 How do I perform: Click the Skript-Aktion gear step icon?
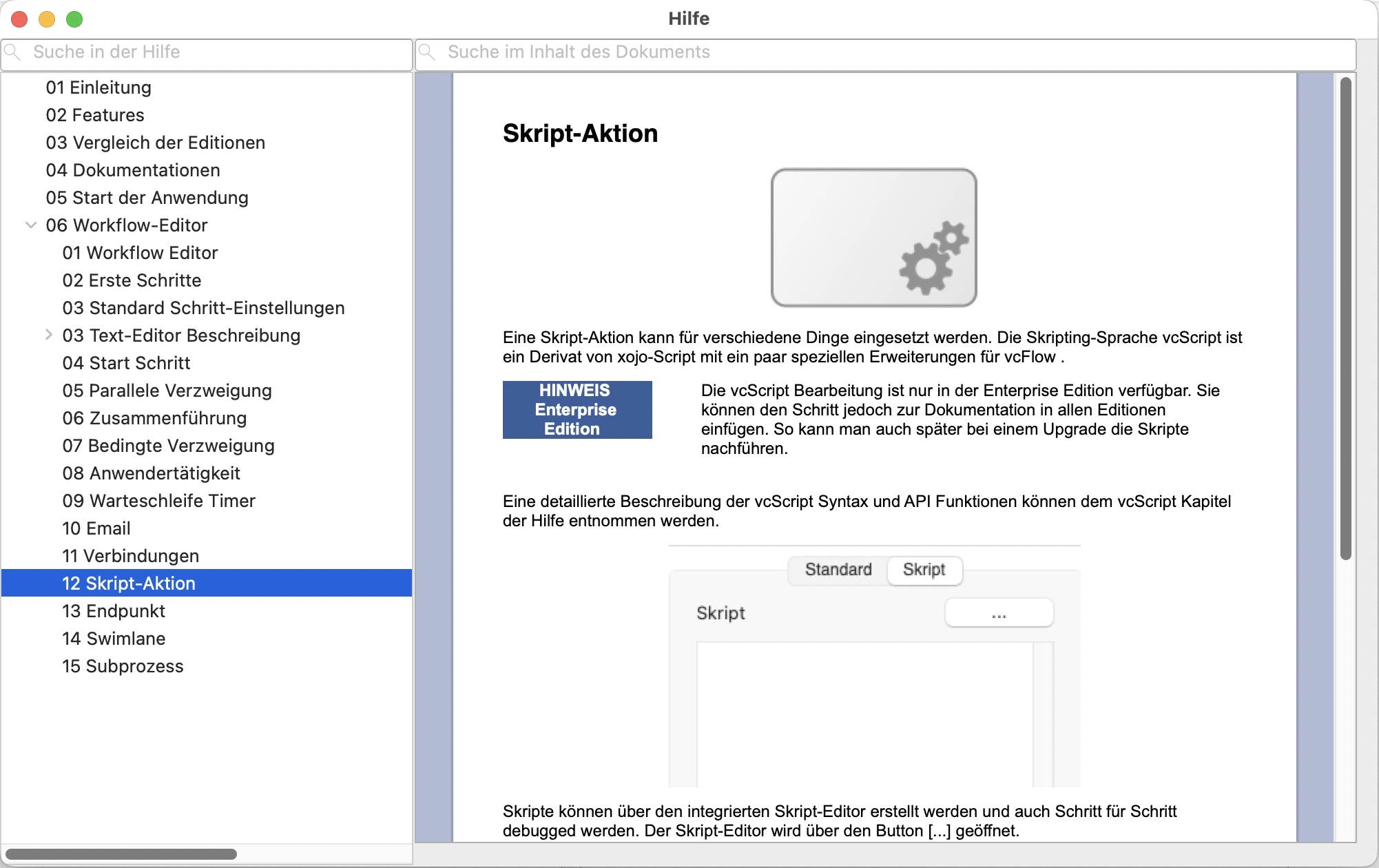[873, 238]
